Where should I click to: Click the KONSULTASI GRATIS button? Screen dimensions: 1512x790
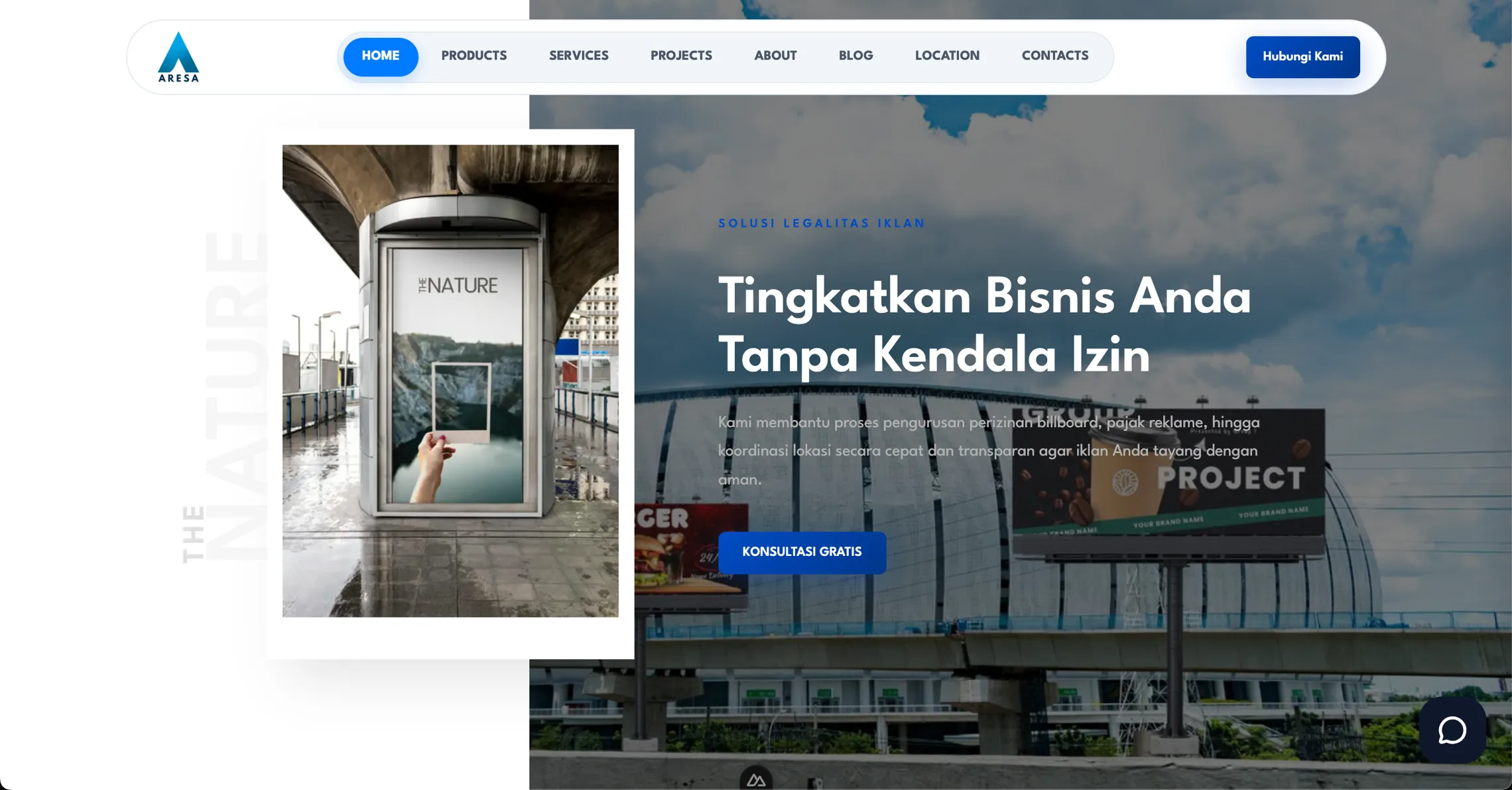click(x=802, y=553)
